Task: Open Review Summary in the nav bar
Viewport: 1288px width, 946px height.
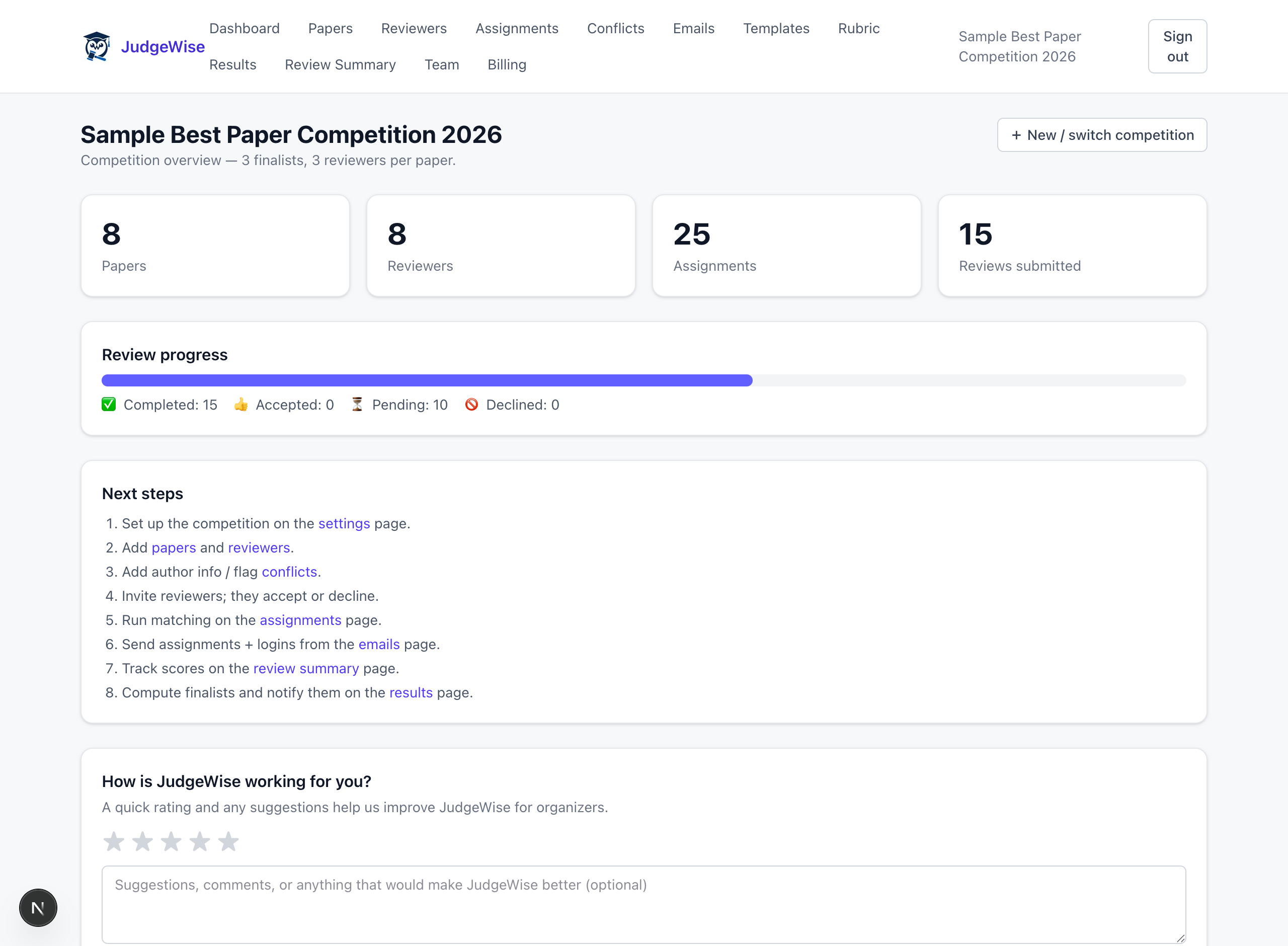Action: [x=340, y=65]
